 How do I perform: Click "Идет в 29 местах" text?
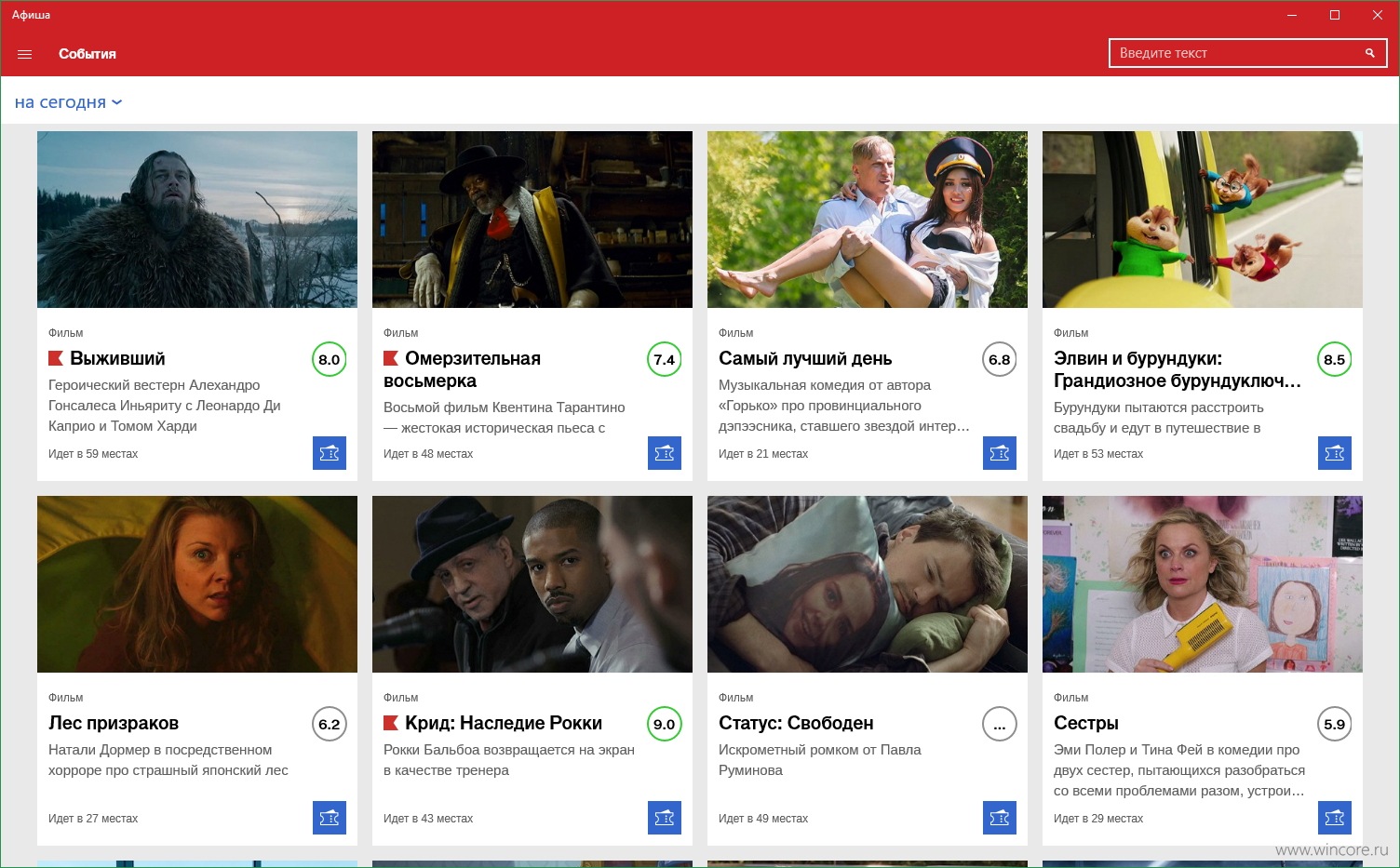1098,819
